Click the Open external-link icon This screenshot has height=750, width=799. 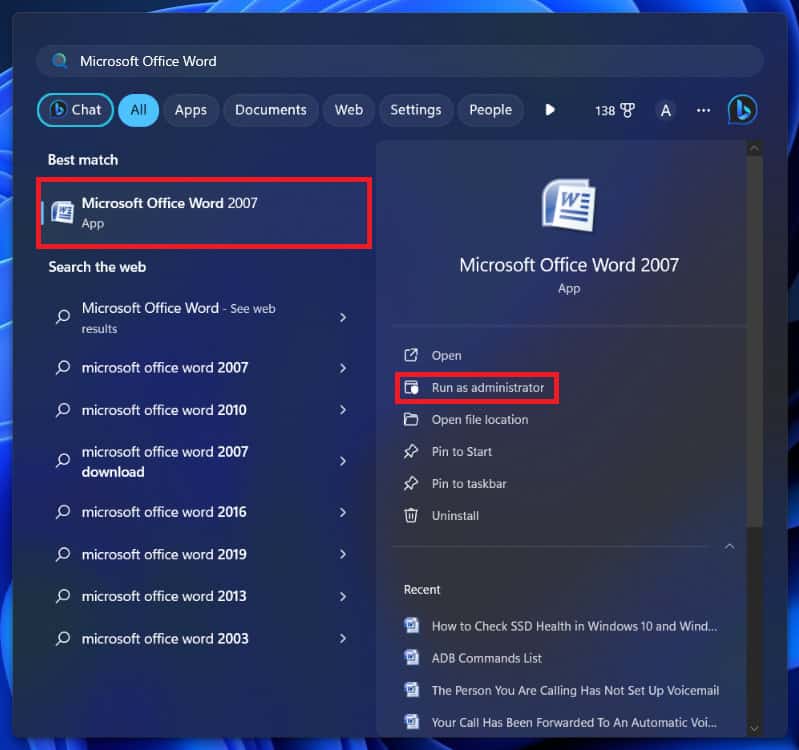[x=411, y=355]
